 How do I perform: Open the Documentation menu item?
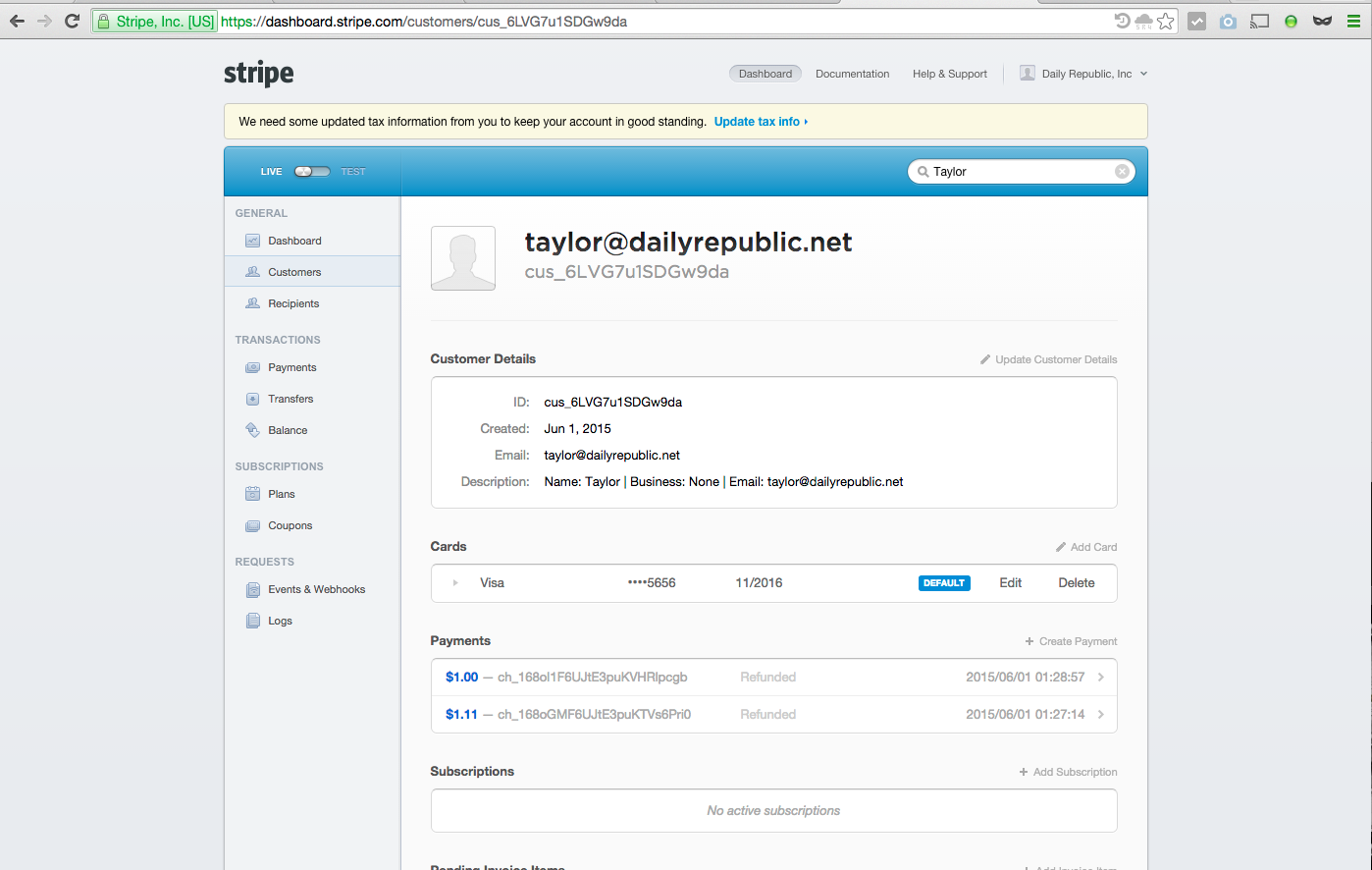852,74
